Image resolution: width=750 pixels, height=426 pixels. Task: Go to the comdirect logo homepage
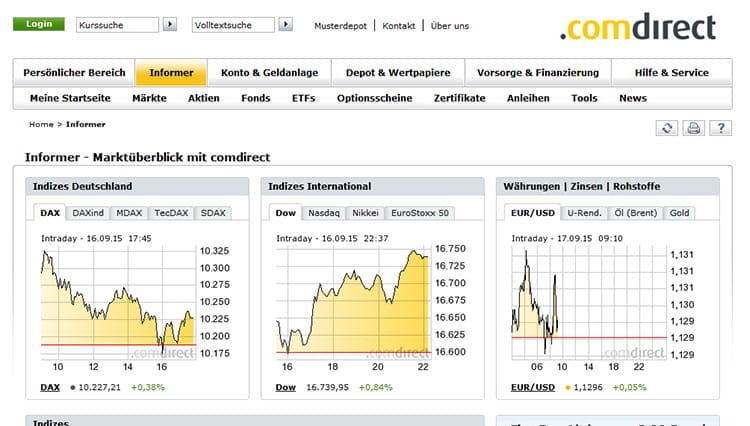coord(638,27)
